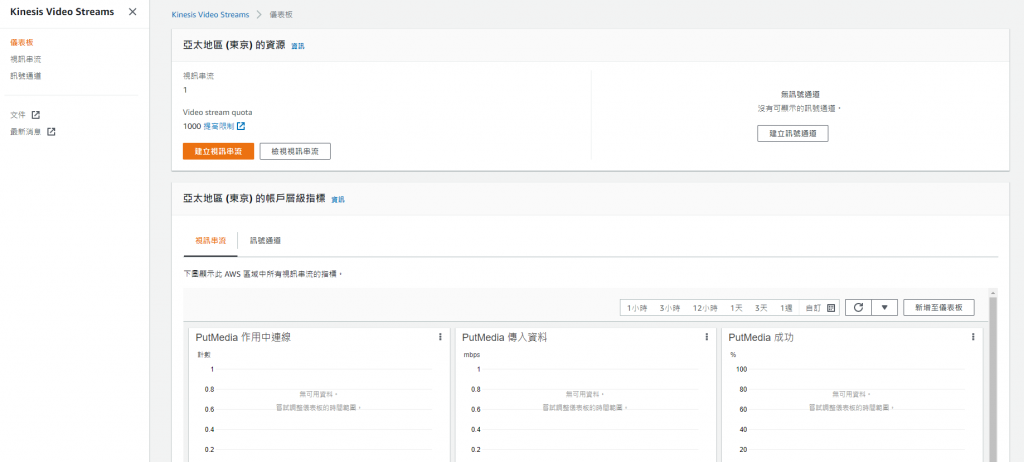Click the 建立訊號通道 button

tap(793, 133)
